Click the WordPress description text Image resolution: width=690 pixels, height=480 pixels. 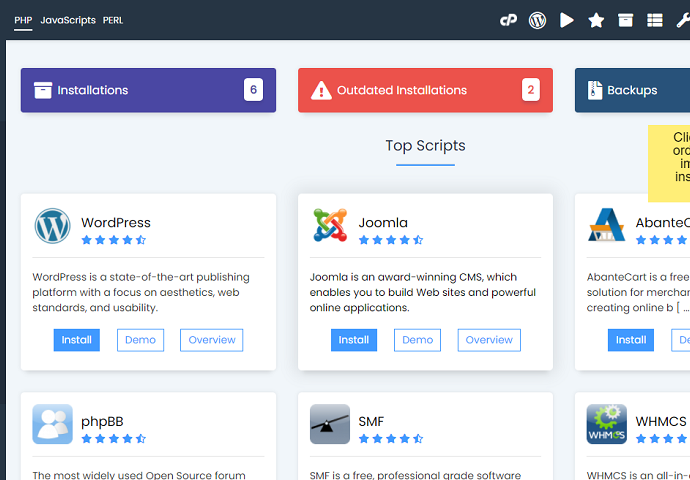pyautogui.click(x=141, y=292)
